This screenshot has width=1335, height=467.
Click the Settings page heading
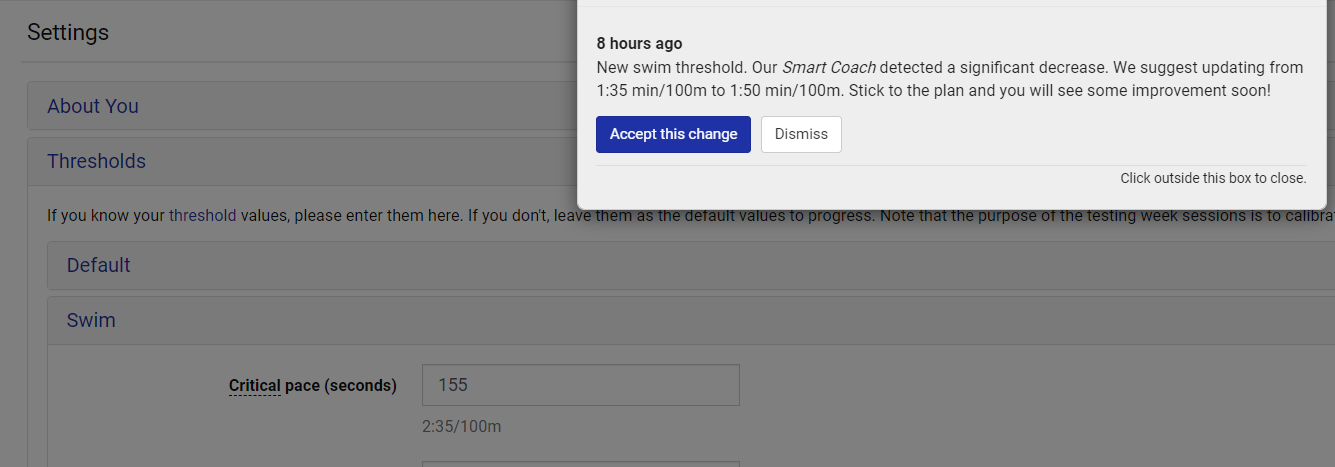coord(68,32)
